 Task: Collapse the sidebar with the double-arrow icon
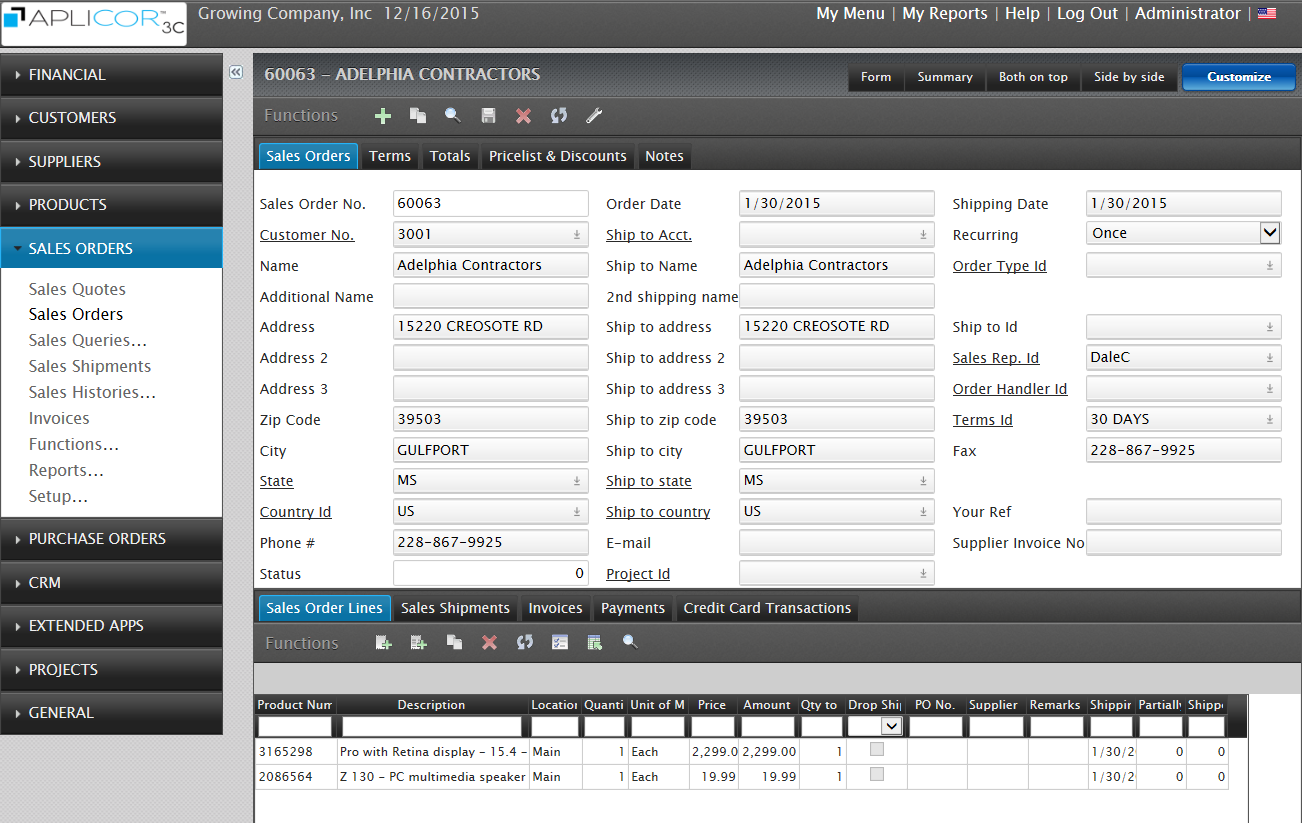pos(236,72)
